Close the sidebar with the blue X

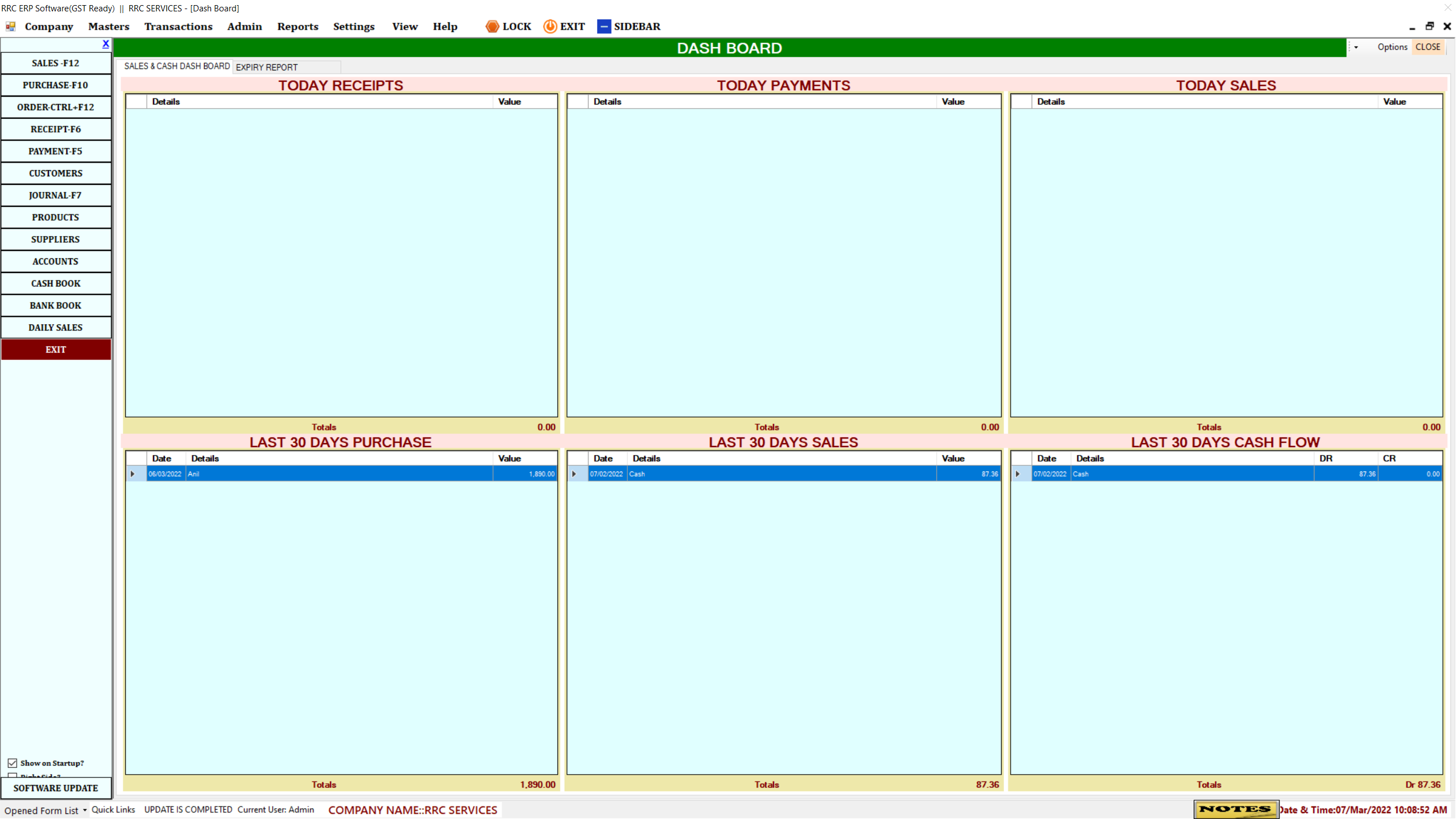pos(106,44)
